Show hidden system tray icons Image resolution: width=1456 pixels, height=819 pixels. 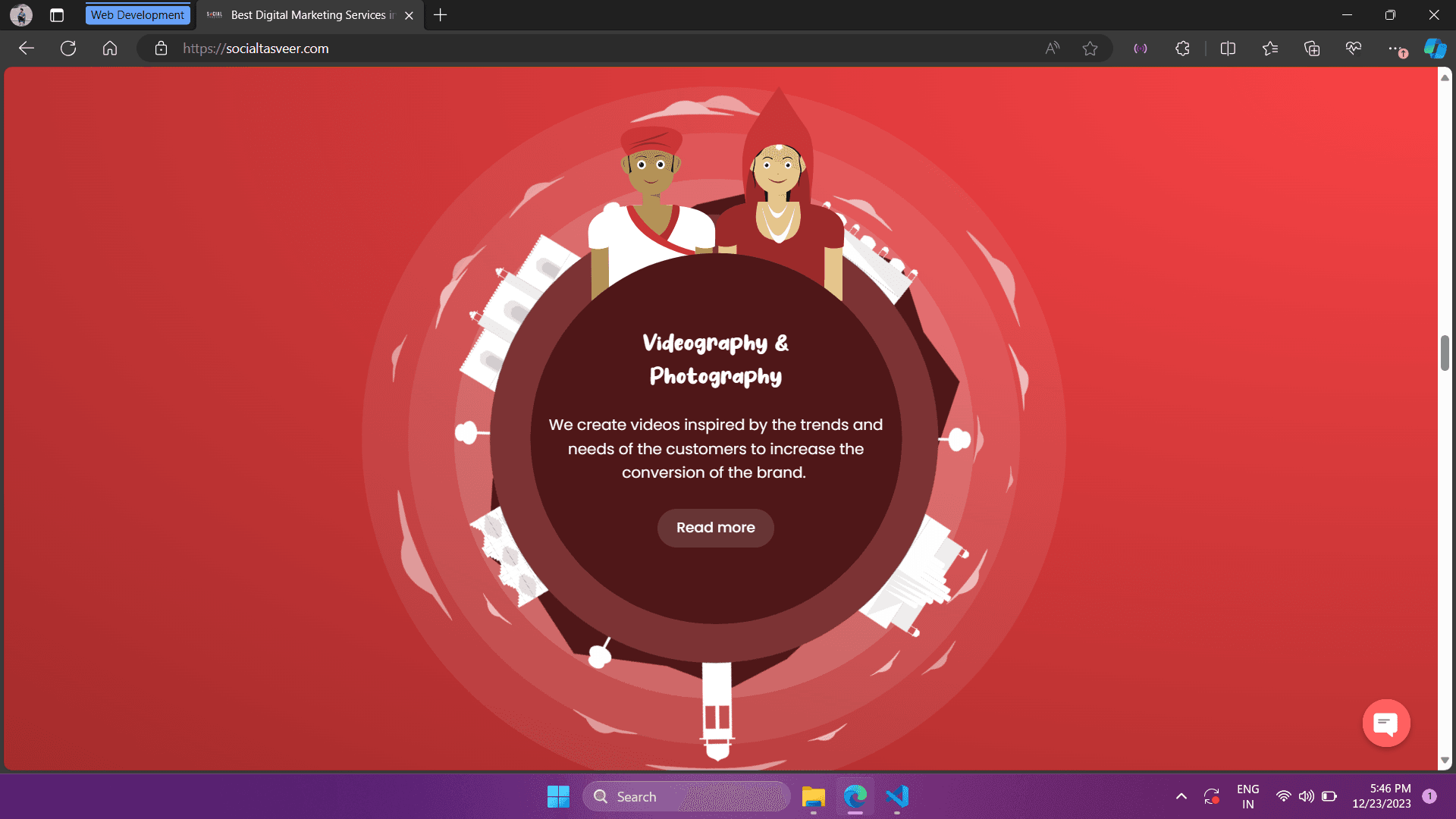1181,796
